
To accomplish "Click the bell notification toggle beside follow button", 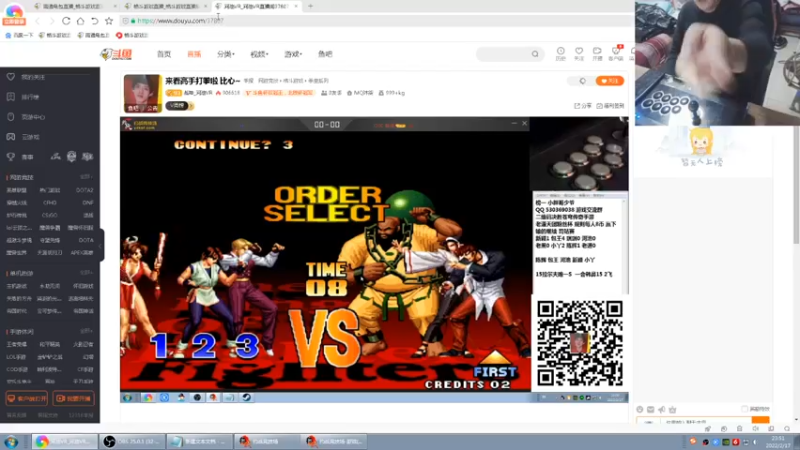I will [x=582, y=81].
